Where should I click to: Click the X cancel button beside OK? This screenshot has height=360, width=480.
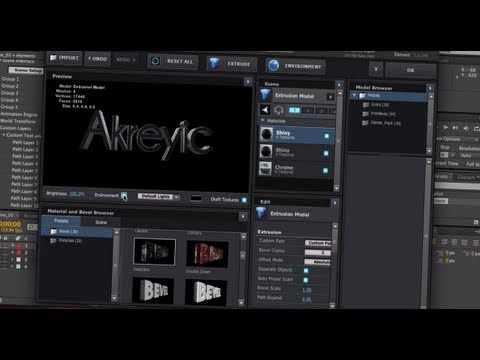376,69
